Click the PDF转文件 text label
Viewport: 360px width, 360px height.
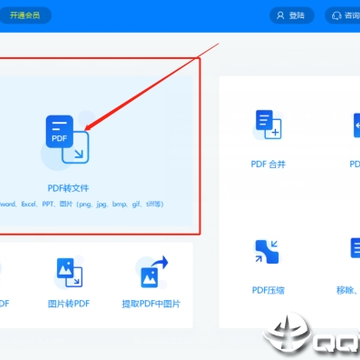(x=68, y=188)
